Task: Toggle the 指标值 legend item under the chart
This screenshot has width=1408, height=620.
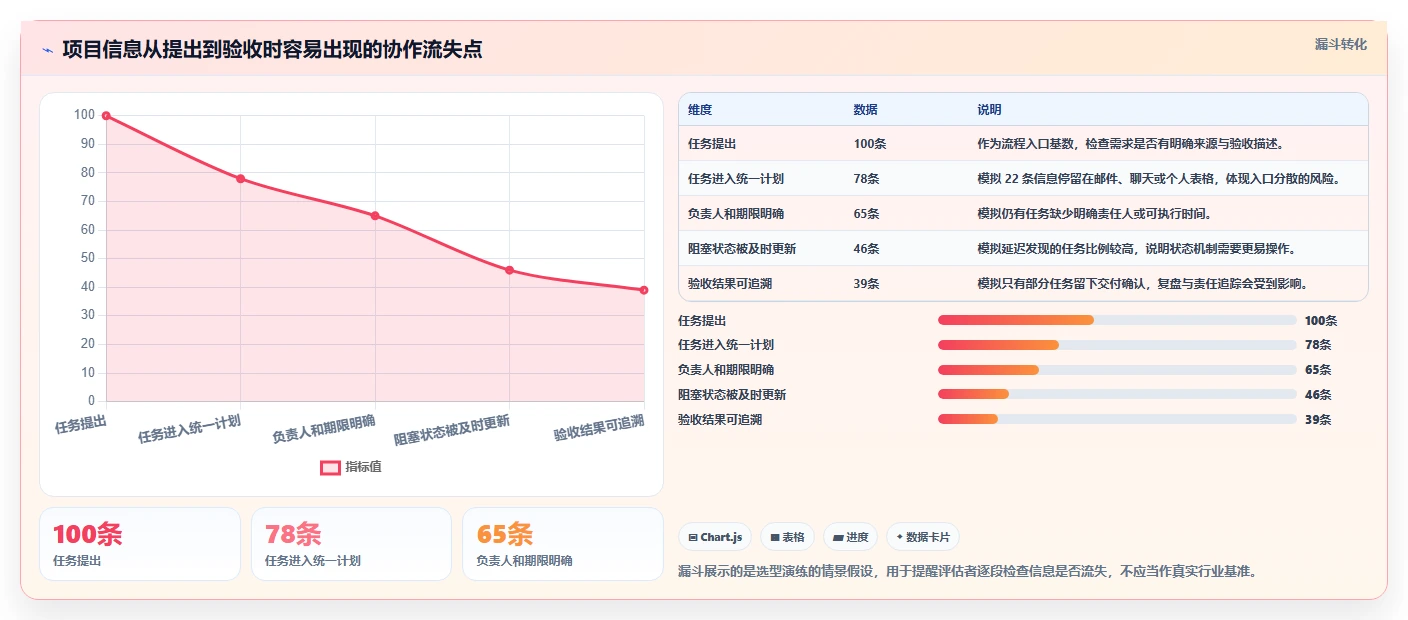Action: pos(351,467)
